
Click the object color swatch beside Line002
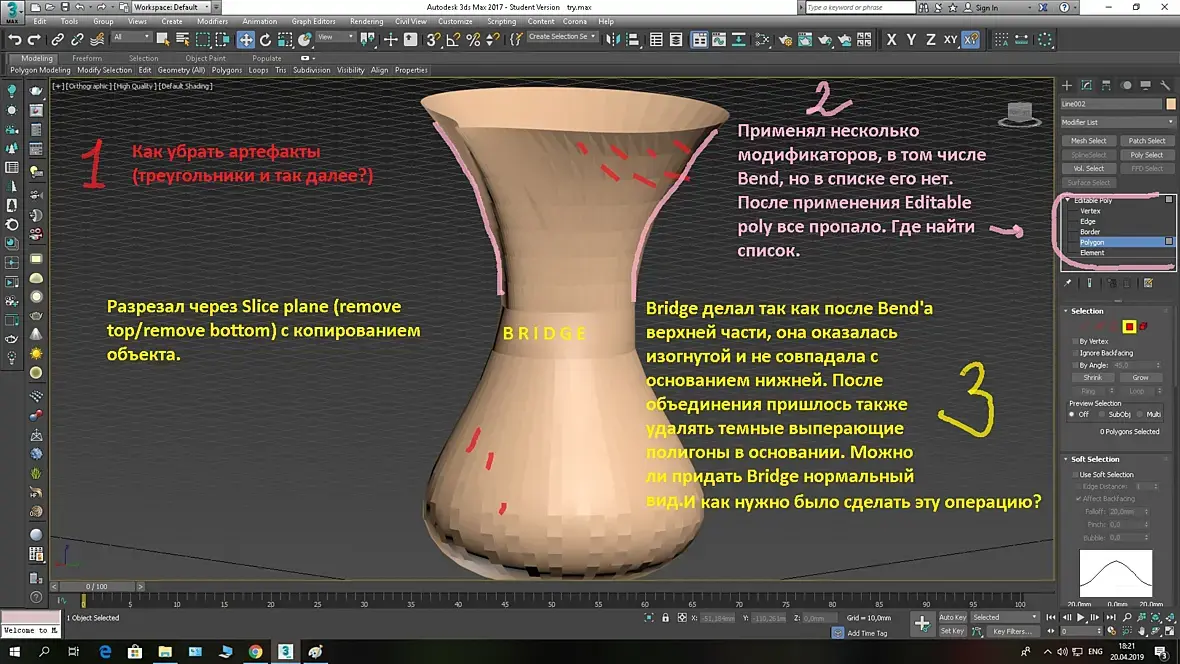[1170, 104]
